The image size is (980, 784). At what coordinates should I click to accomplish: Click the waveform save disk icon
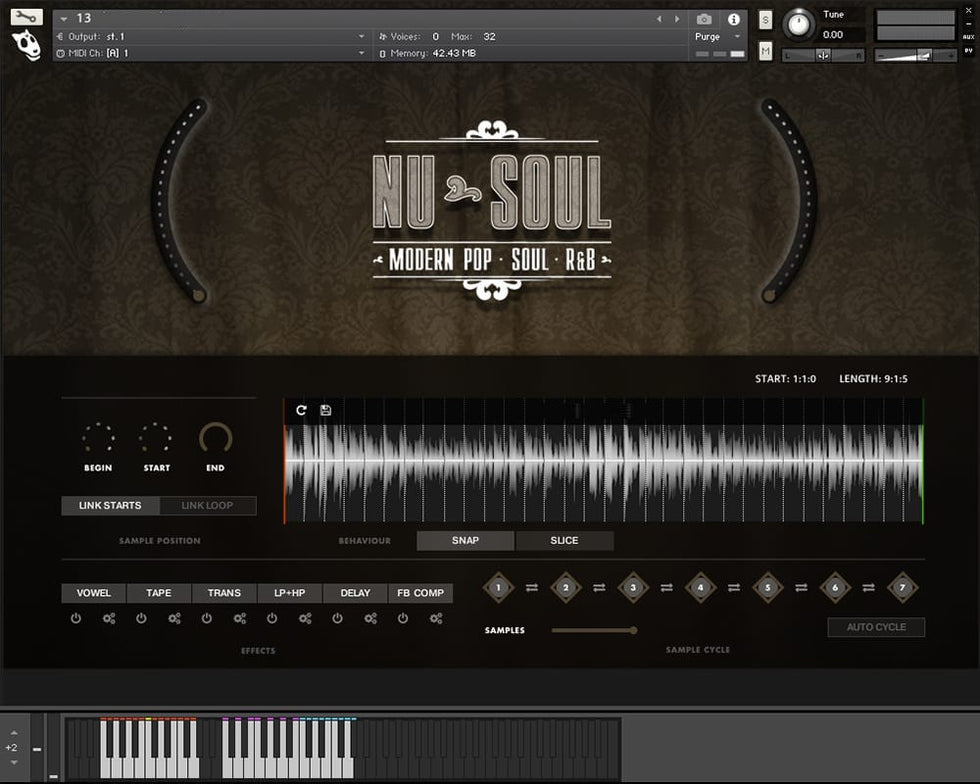326,410
